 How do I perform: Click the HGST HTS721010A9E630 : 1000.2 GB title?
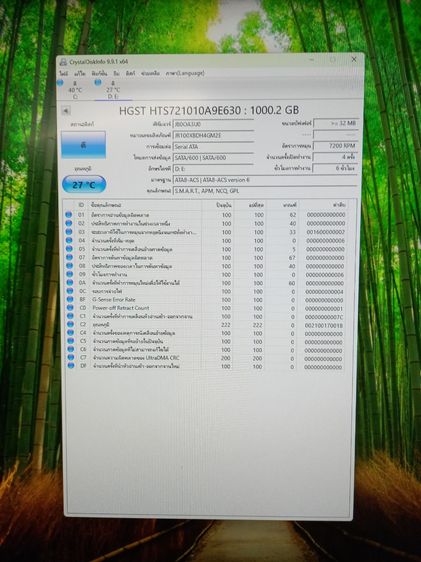pos(209,110)
